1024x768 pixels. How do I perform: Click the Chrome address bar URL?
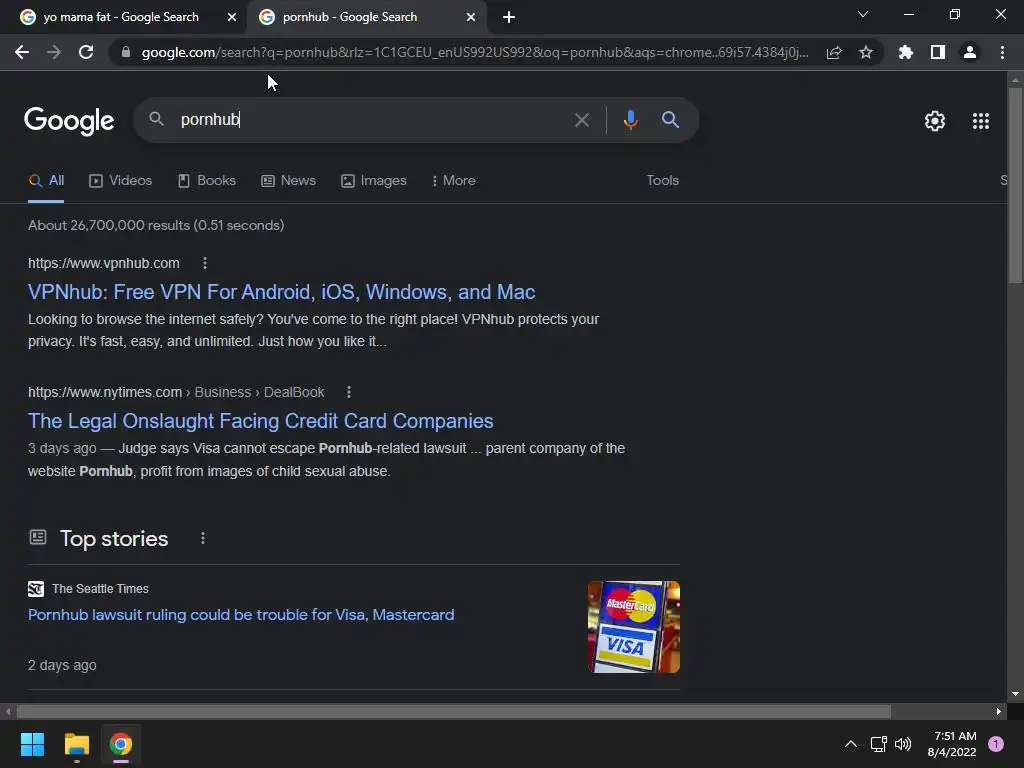click(475, 52)
